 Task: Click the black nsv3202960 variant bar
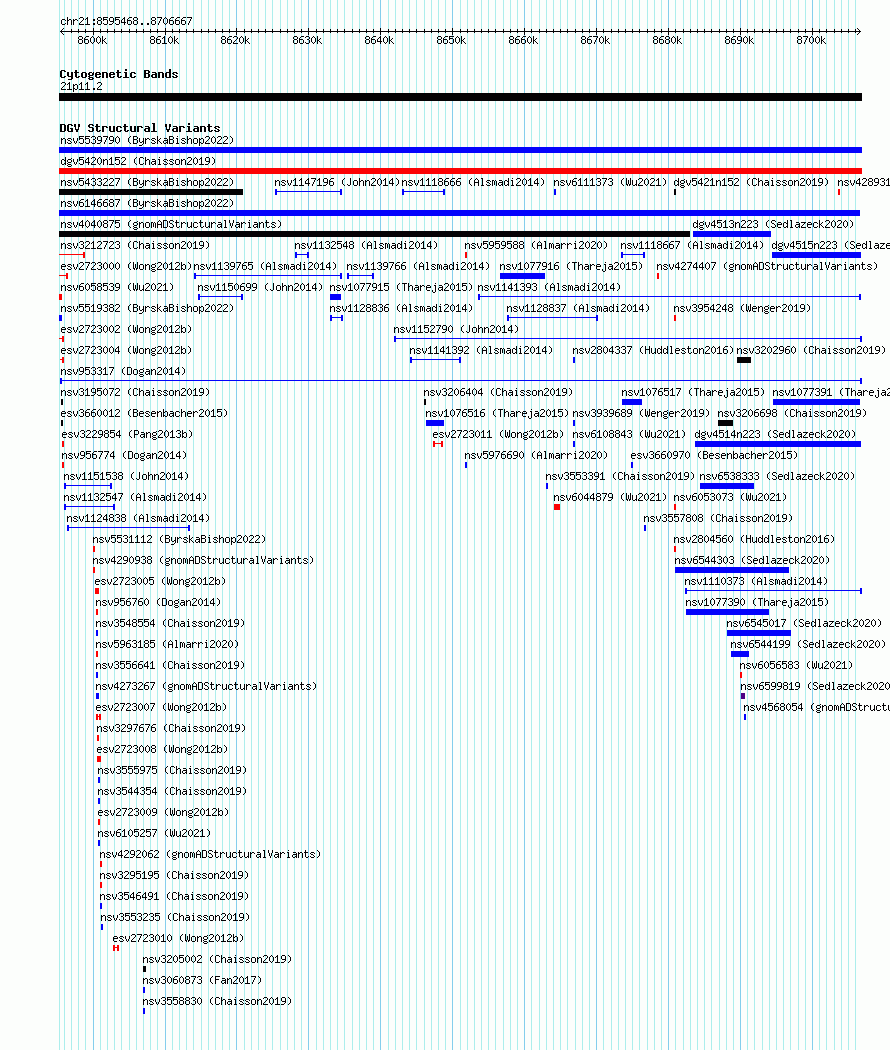(743, 360)
